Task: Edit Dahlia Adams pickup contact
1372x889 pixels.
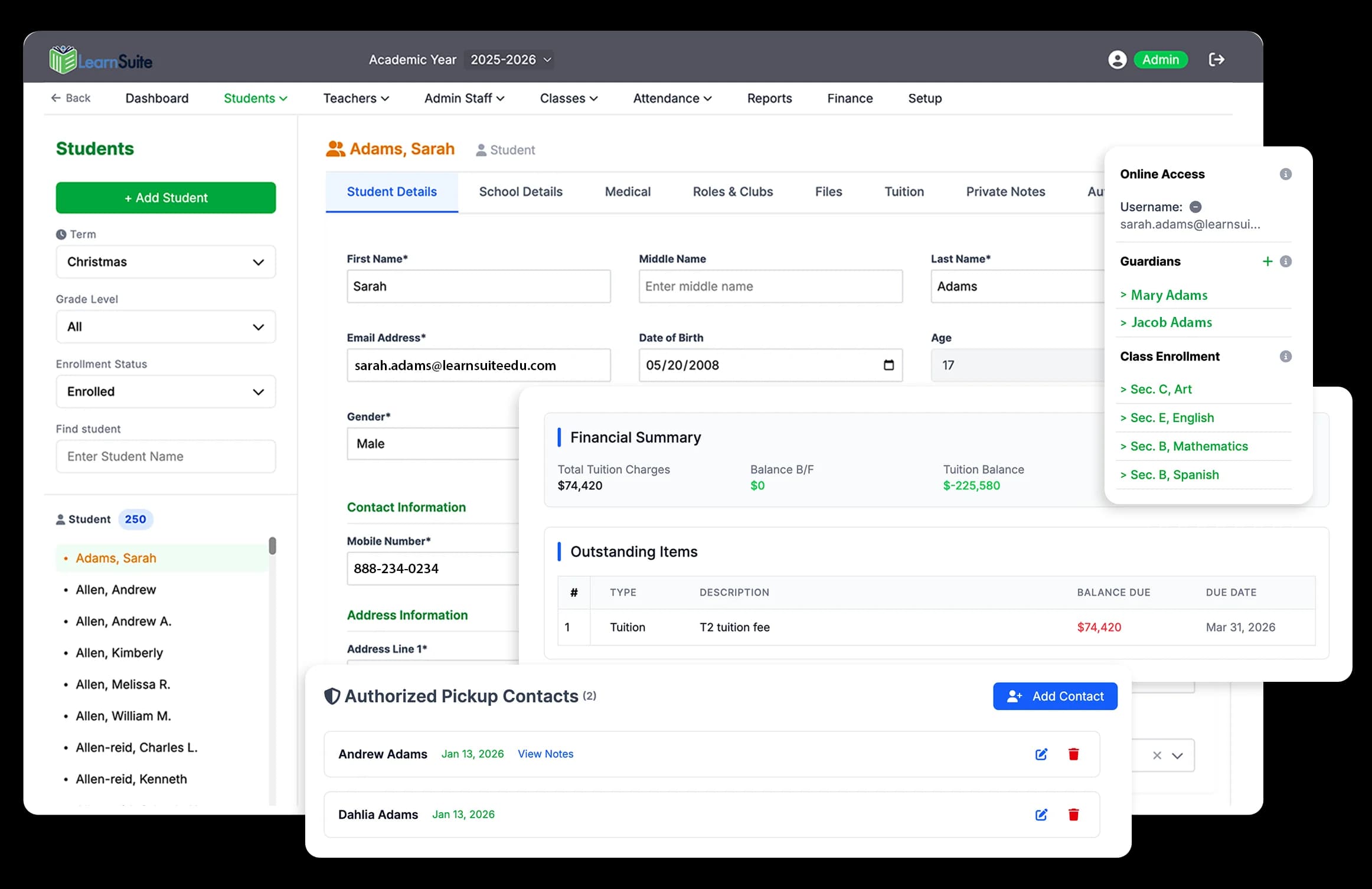Action: coord(1041,815)
